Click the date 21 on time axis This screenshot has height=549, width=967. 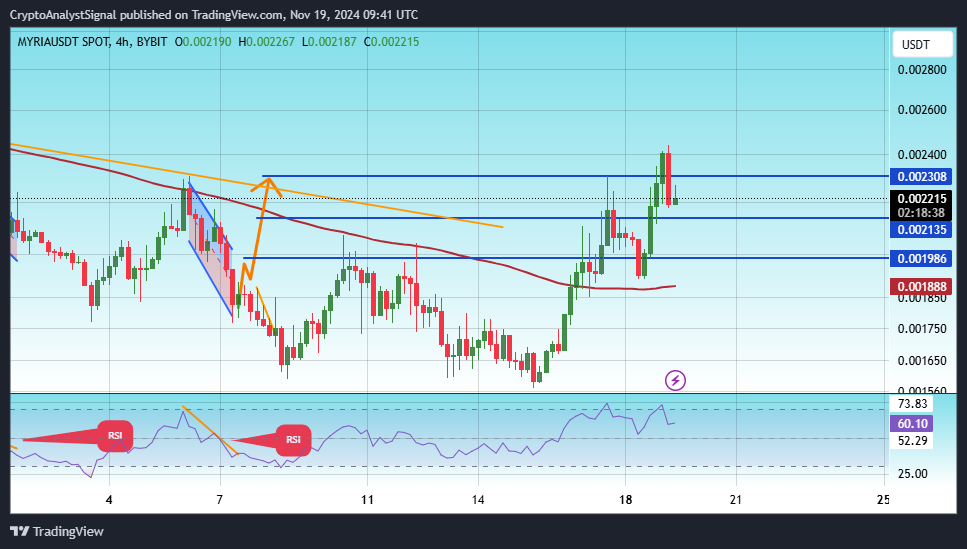point(735,499)
